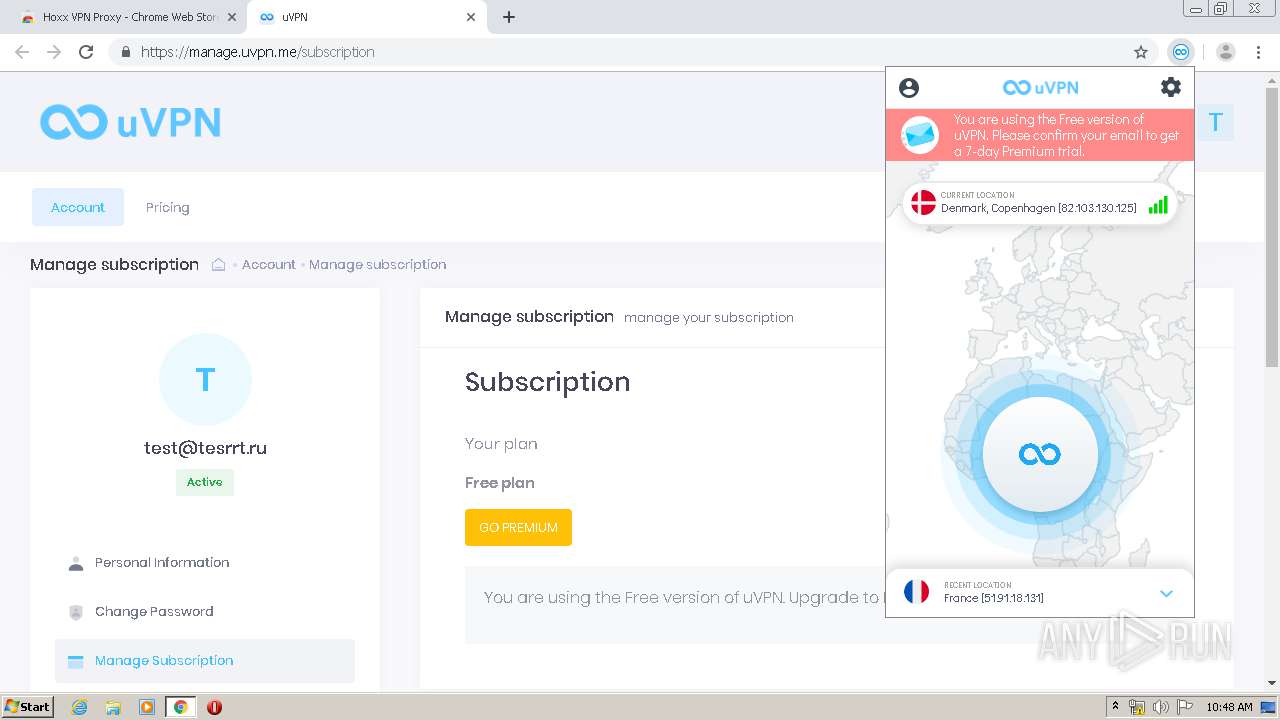The image size is (1280, 720).
Task: Reload the page
Action: [x=86, y=52]
